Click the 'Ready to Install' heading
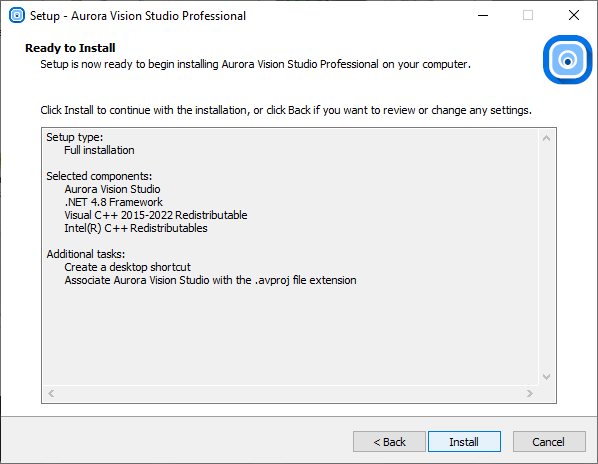The width and height of the screenshot is (598, 464). pos(70,48)
